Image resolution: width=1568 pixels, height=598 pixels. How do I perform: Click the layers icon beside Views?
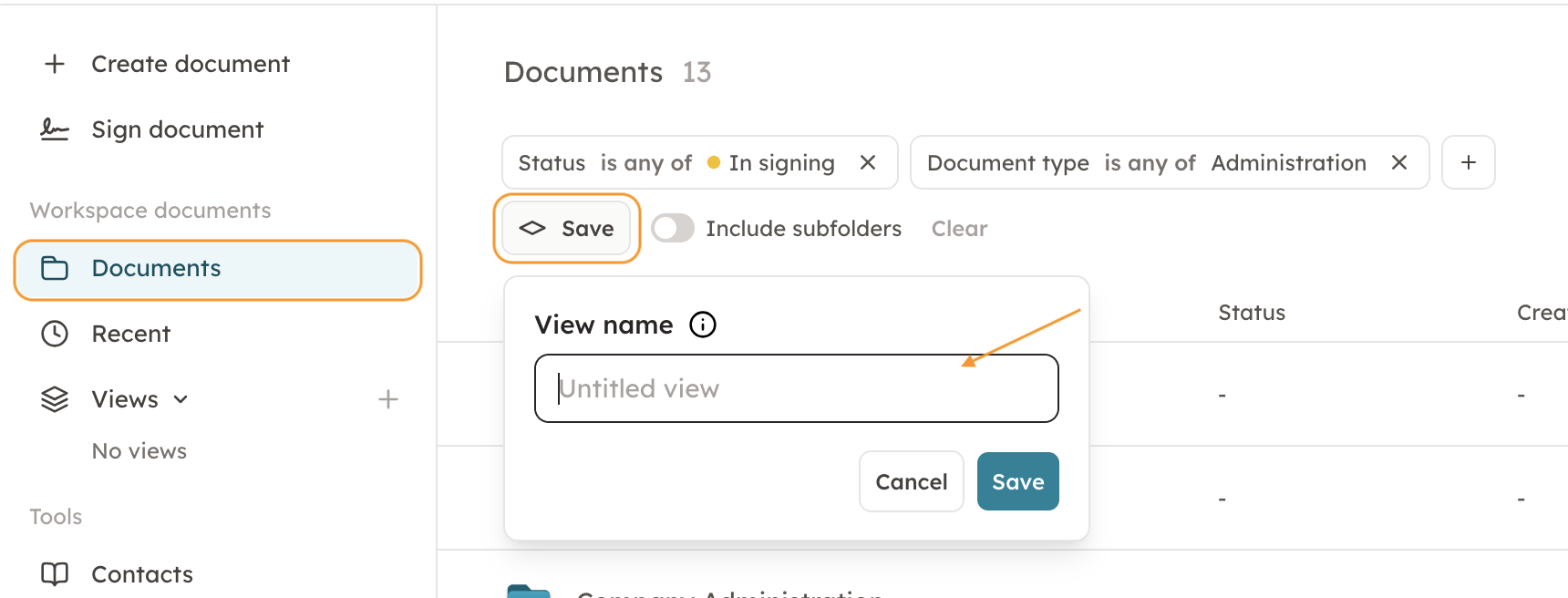pyautogui.click(x=55, y=399)
